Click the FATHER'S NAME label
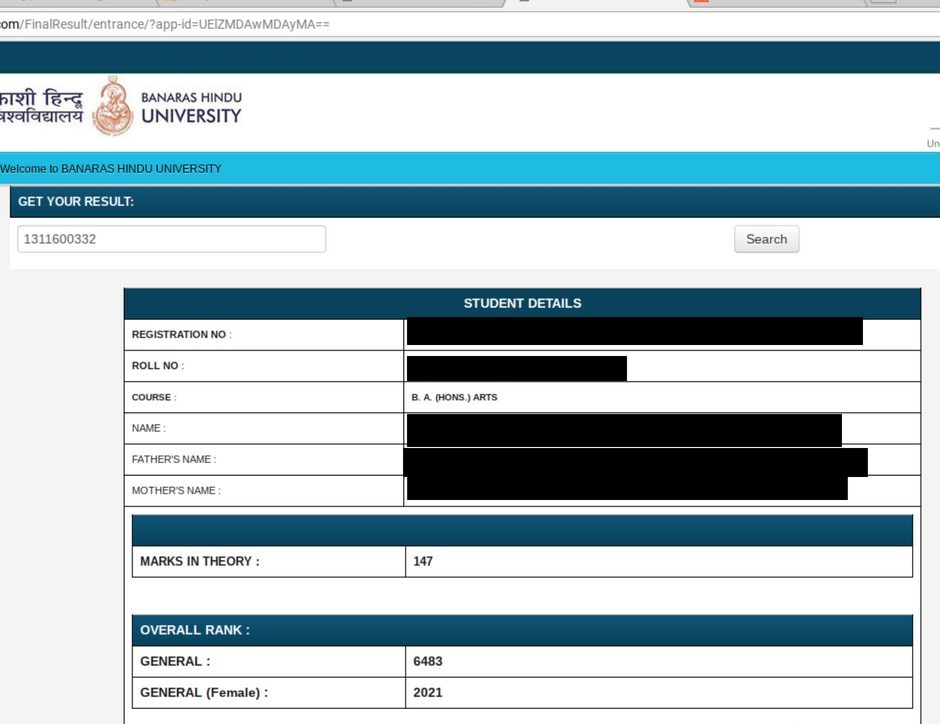The image size is (940, 724). click(174, 459)
